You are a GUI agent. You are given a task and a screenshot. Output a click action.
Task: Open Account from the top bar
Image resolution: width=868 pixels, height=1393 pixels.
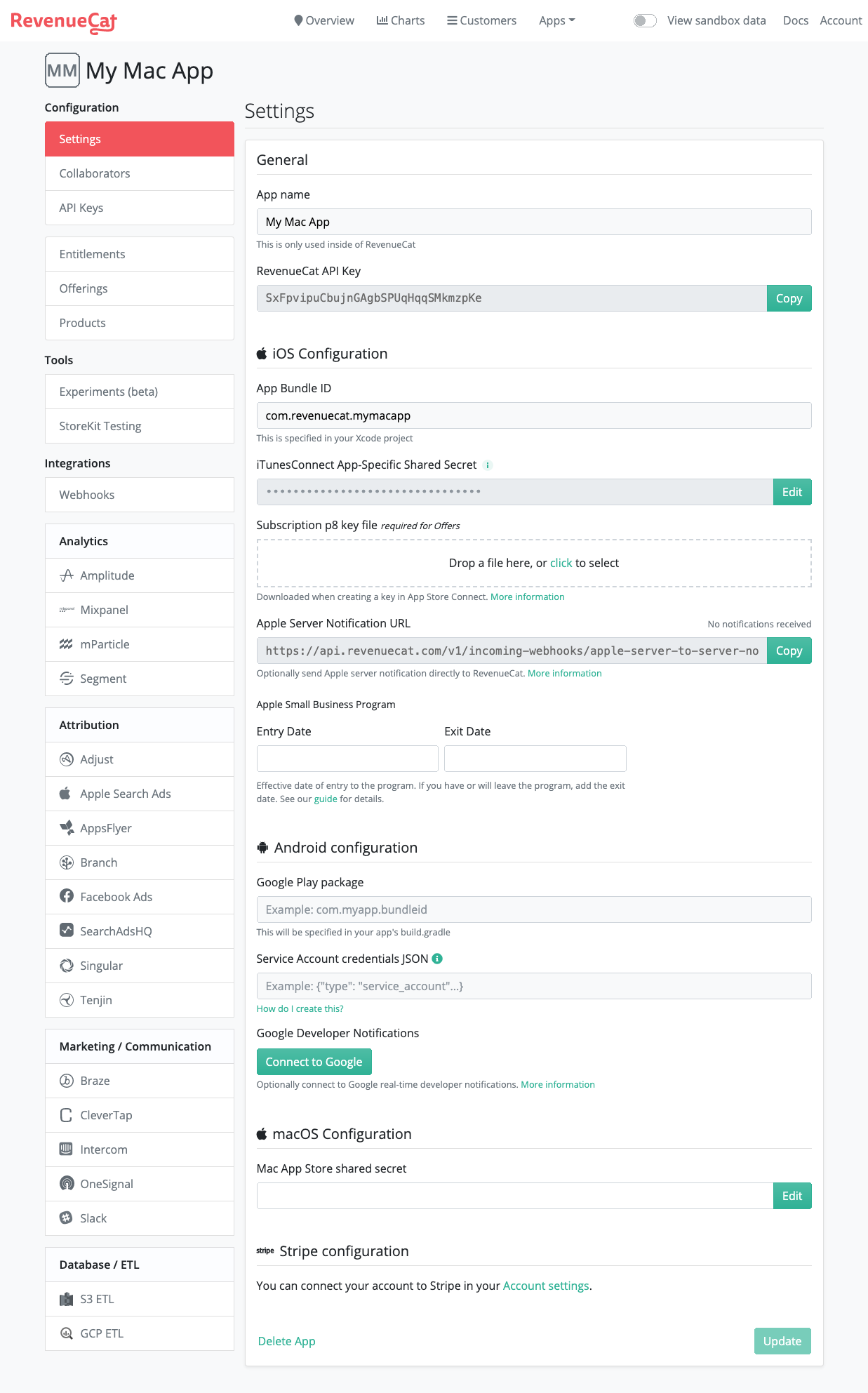[841, 20]
